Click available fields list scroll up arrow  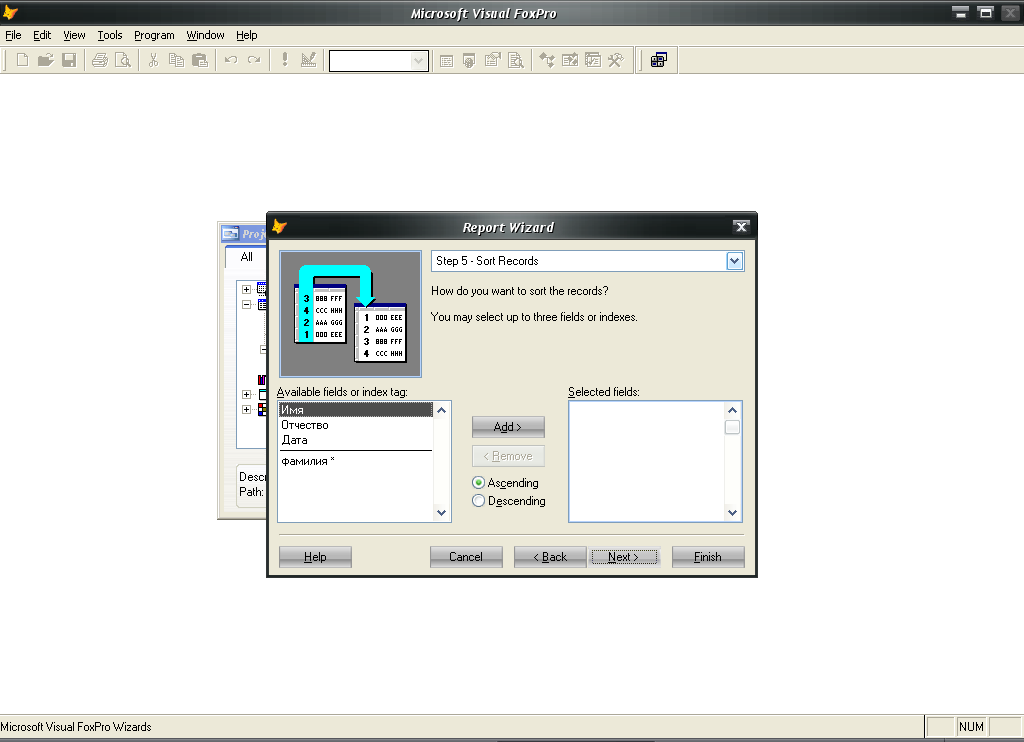[441, 410]
